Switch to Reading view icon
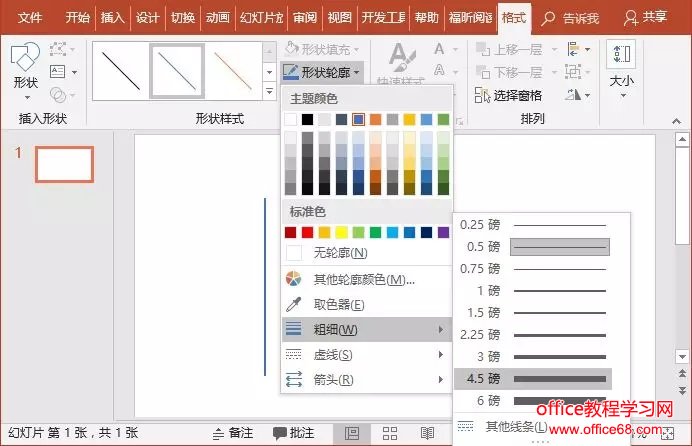This screenshot has height=446, width=692. 427,433
